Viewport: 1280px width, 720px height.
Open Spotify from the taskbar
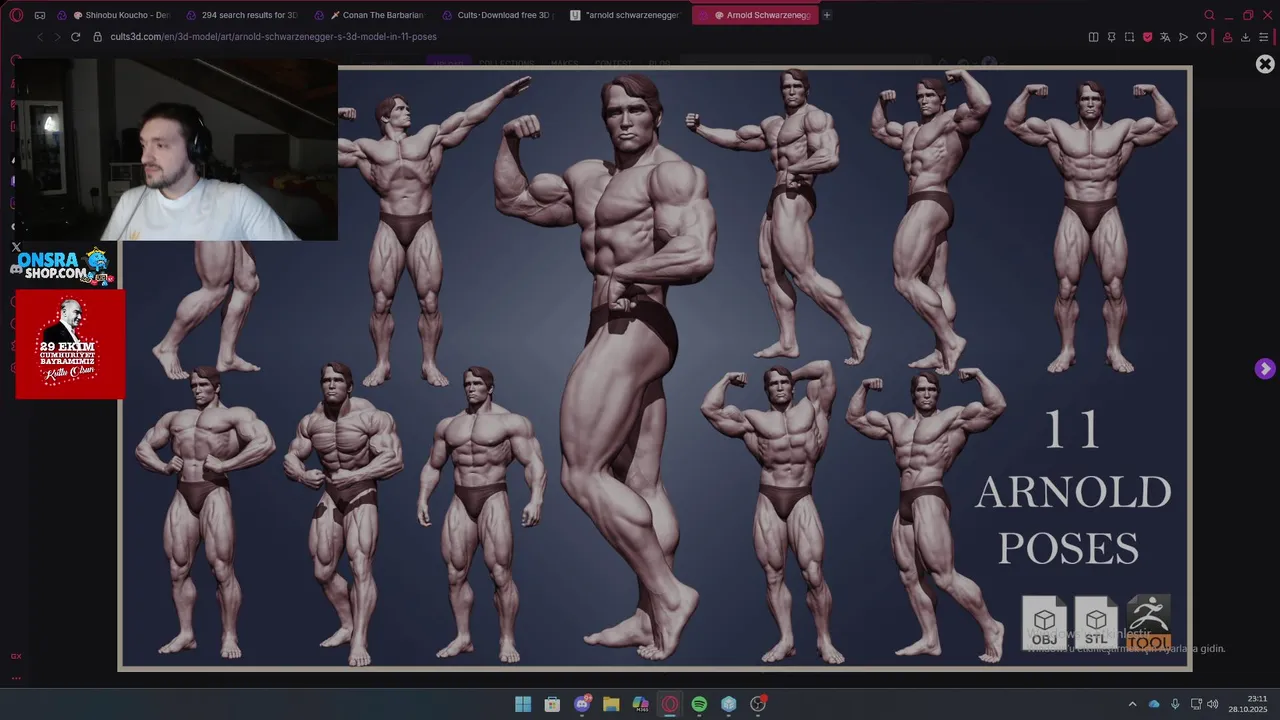pyautogui.click(x=699, y=704)
